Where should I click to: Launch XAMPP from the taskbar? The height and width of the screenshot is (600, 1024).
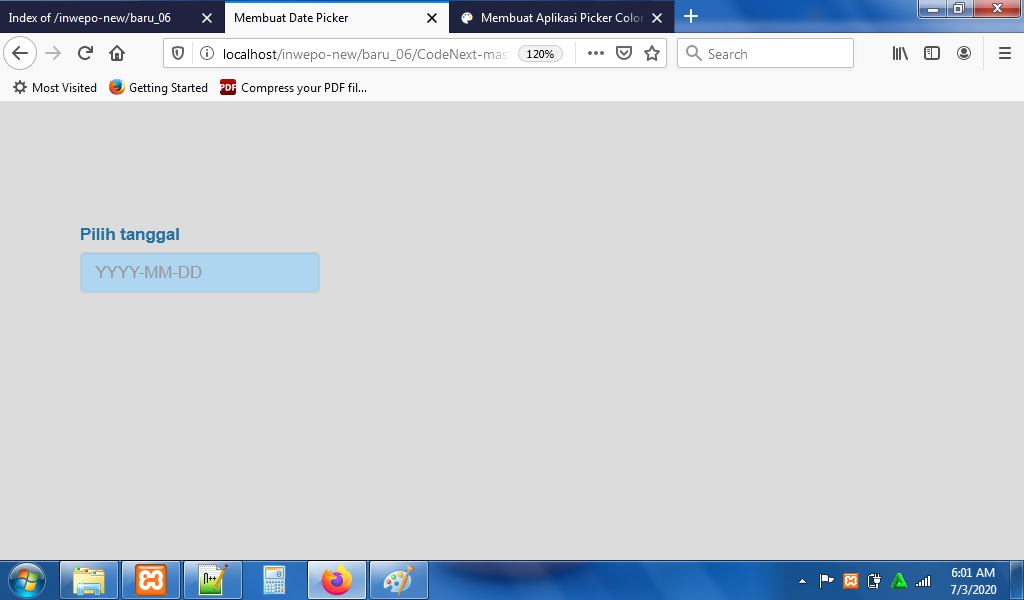pyautogui.click(x=151, y=580)
